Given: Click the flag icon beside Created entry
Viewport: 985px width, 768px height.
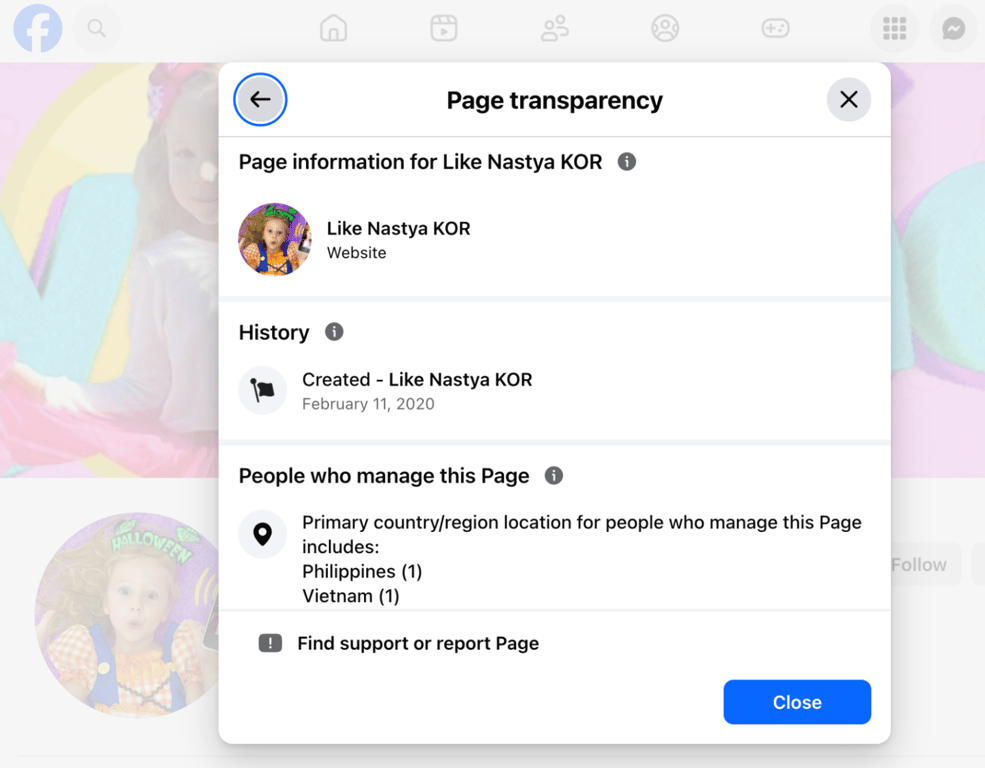Looking at the screenshot, I should [263, 390].
